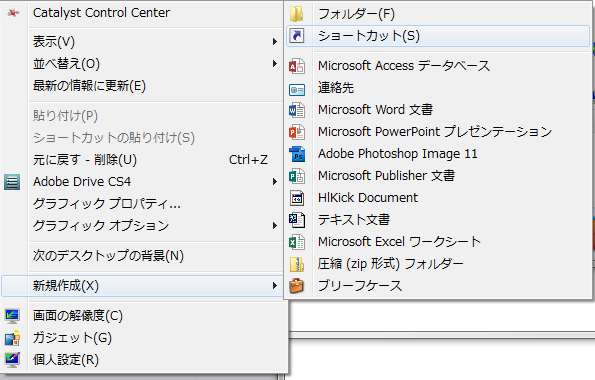Viewport: 595px width, 380px height.
Task: Click the Microsoft Publisher icon
Action: tap(297, 176)
